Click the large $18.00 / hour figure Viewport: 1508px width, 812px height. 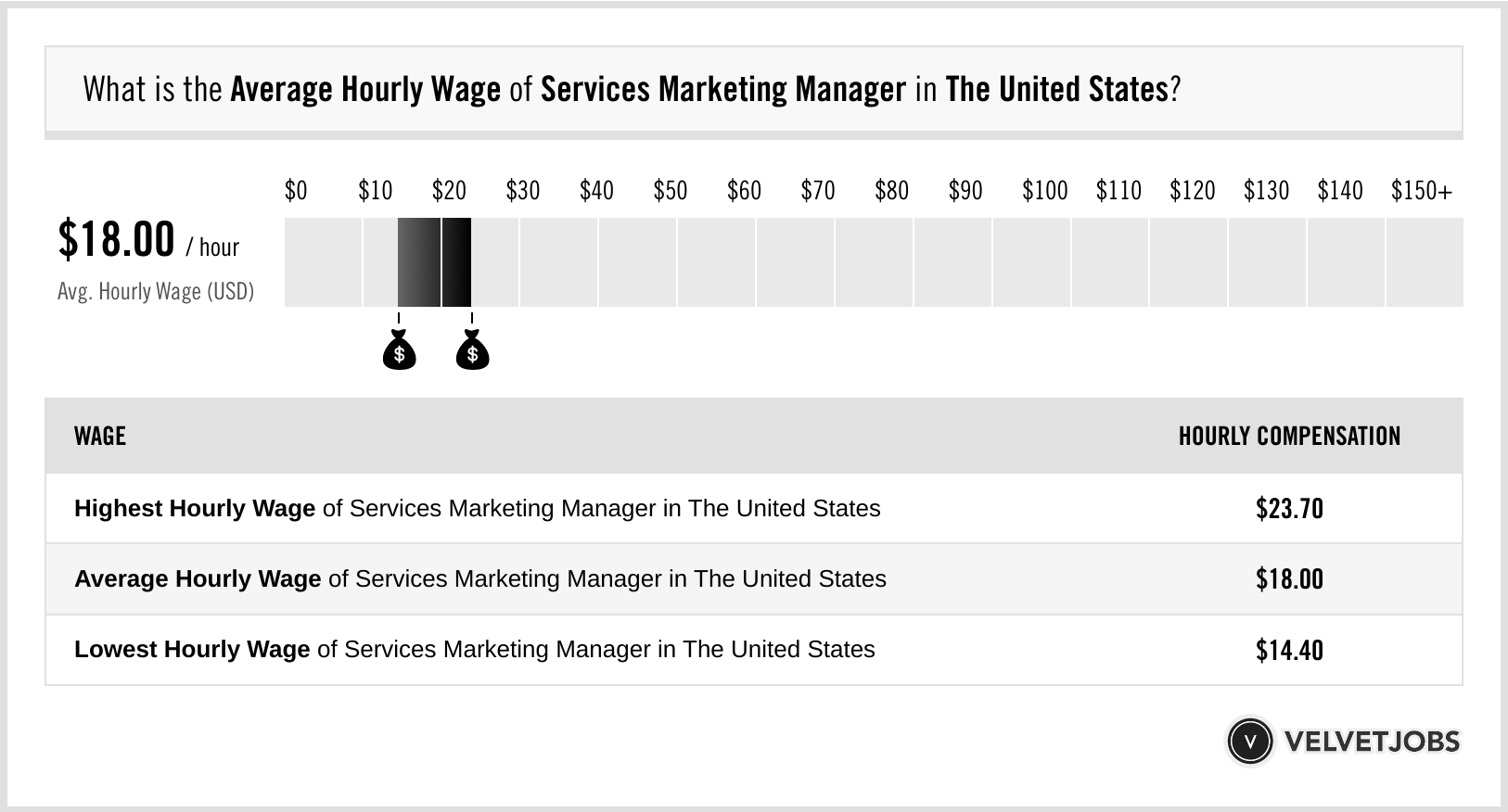pyautogui.click(x=148, y=240)
